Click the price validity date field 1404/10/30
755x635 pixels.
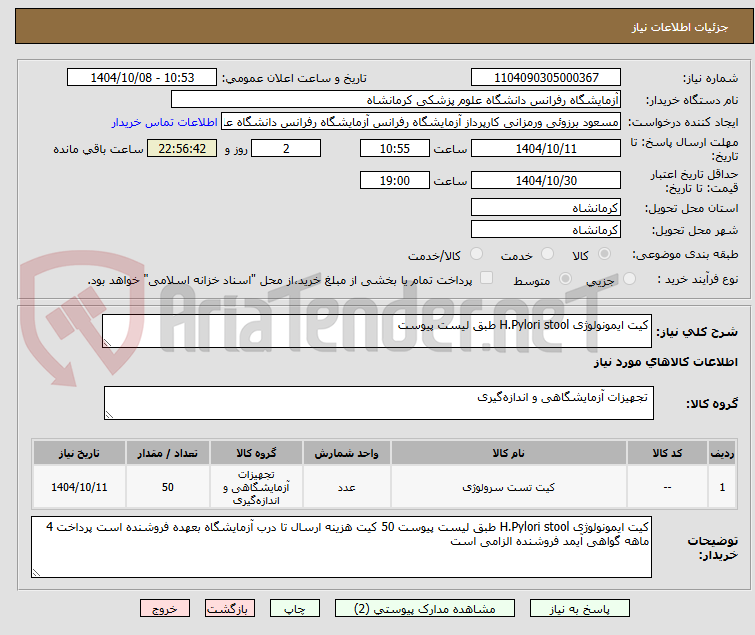[x=546, y=180]
